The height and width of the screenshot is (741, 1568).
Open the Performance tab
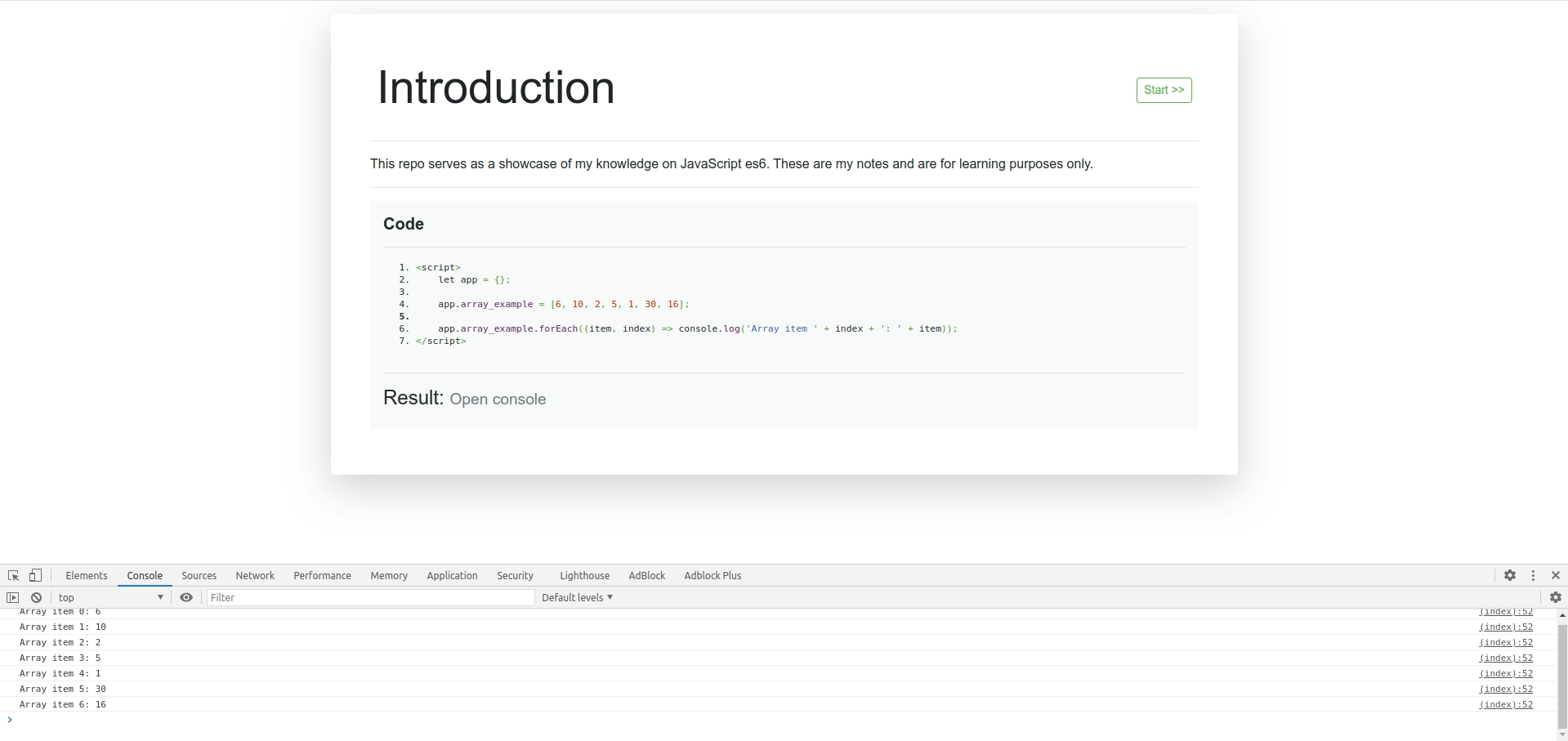(322, 576)
